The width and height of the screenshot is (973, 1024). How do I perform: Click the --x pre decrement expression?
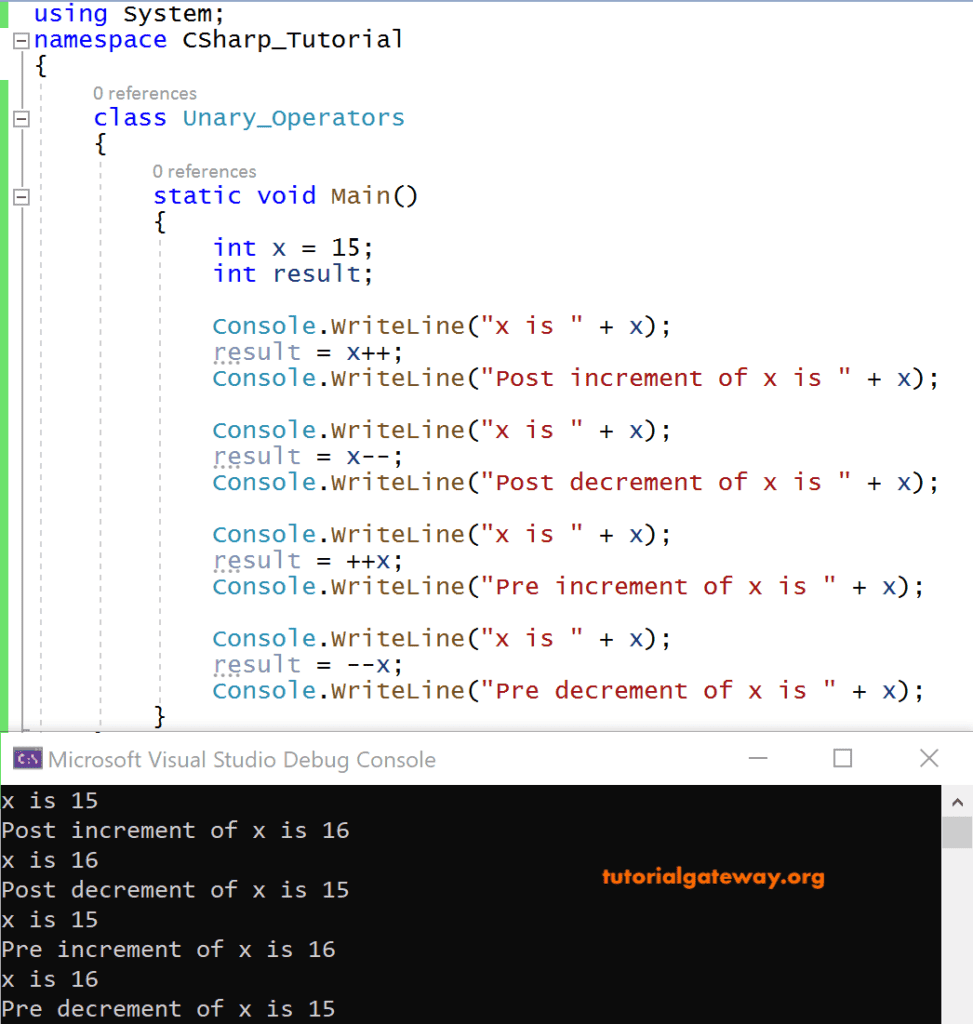click(366, 664)
